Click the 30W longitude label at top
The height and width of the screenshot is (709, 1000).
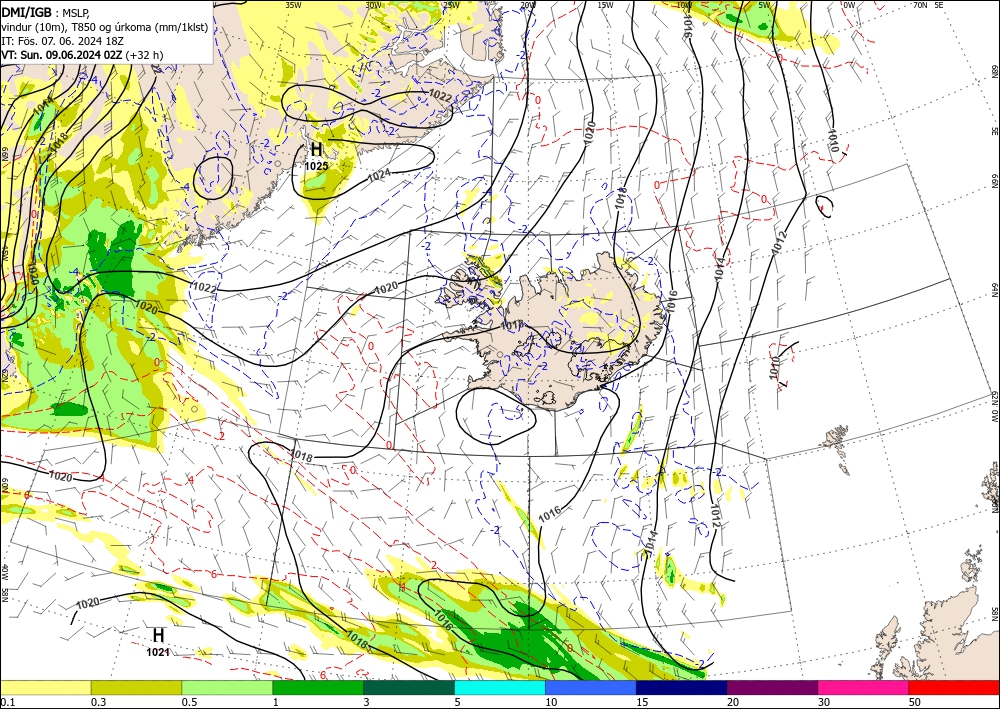(x=374, y=5)
